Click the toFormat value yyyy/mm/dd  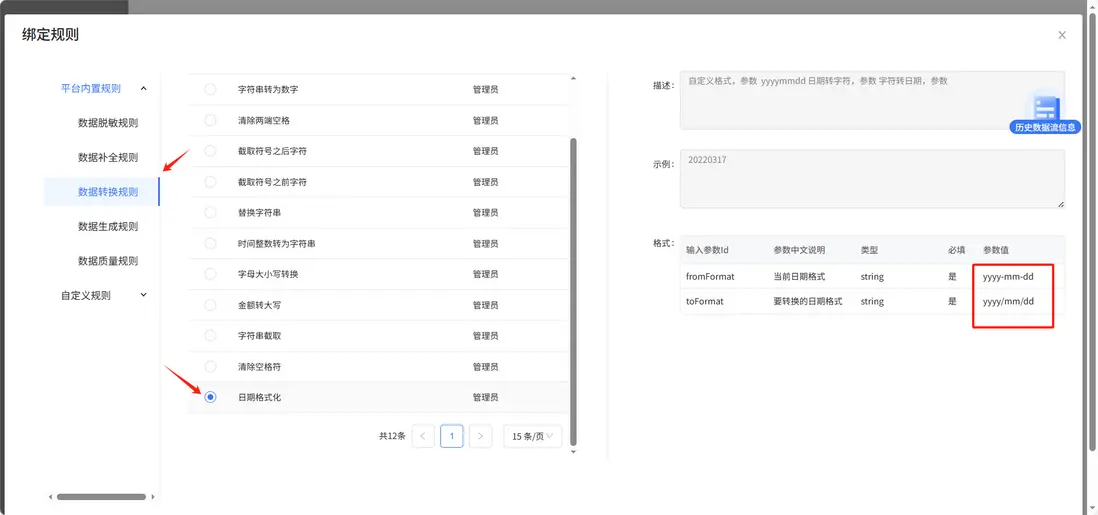click(1008, 301)
